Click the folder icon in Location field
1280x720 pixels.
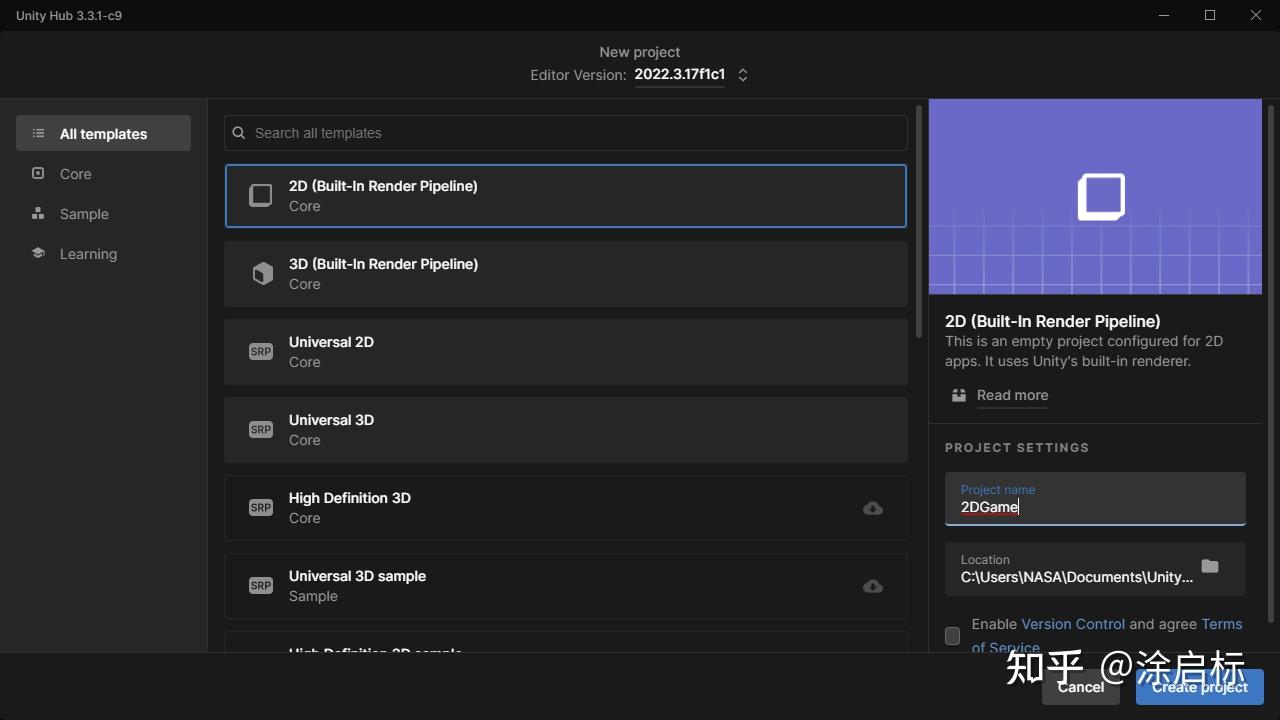click(1210, 567)
